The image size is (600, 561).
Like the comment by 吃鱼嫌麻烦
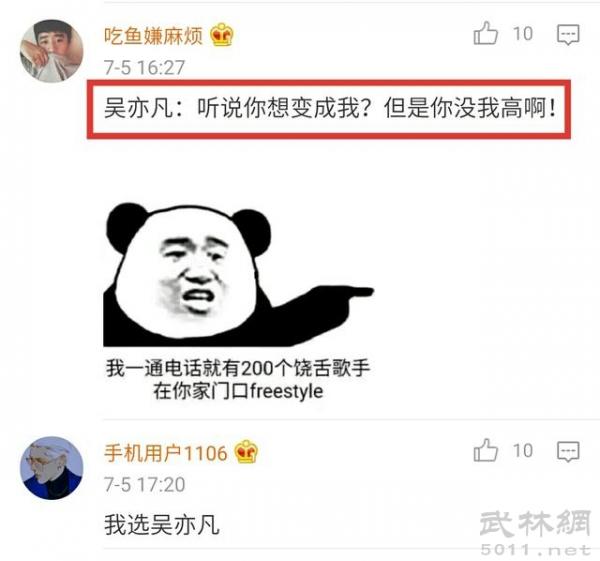[x=486, y=33]
